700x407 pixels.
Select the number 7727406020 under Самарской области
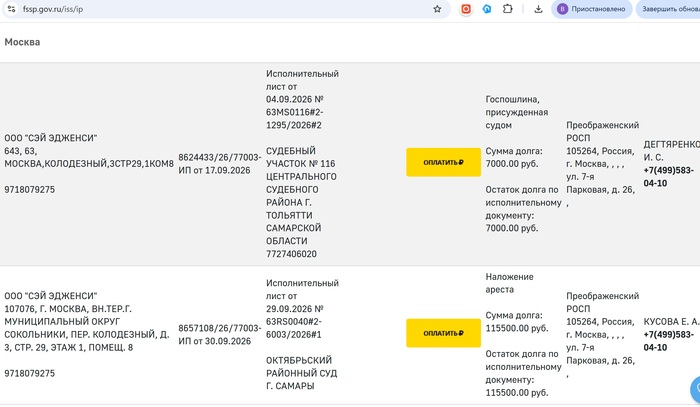[x=291, y=254]
